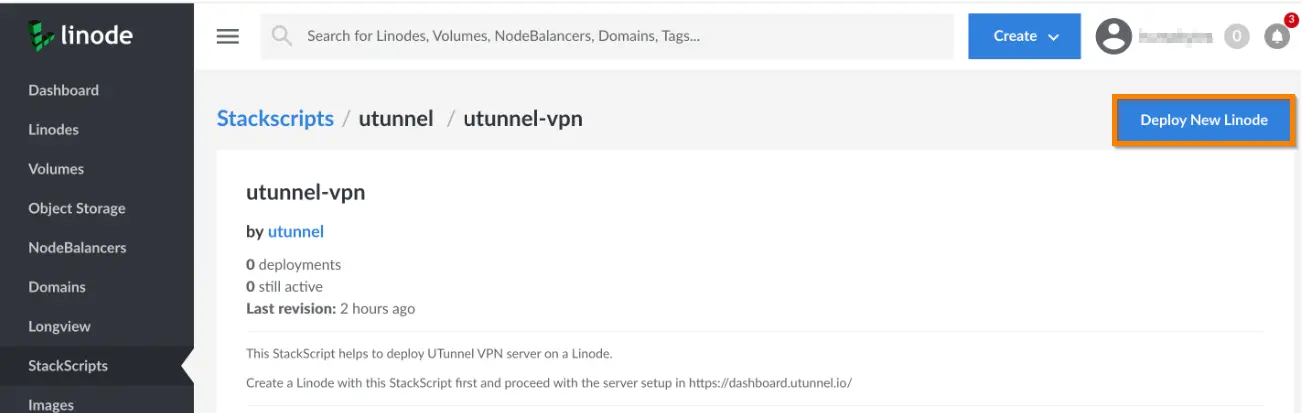The image size is (1305, 413).
Task: Click the search magnifier icon
Action: pyautogui.click(x=282, y=36)
